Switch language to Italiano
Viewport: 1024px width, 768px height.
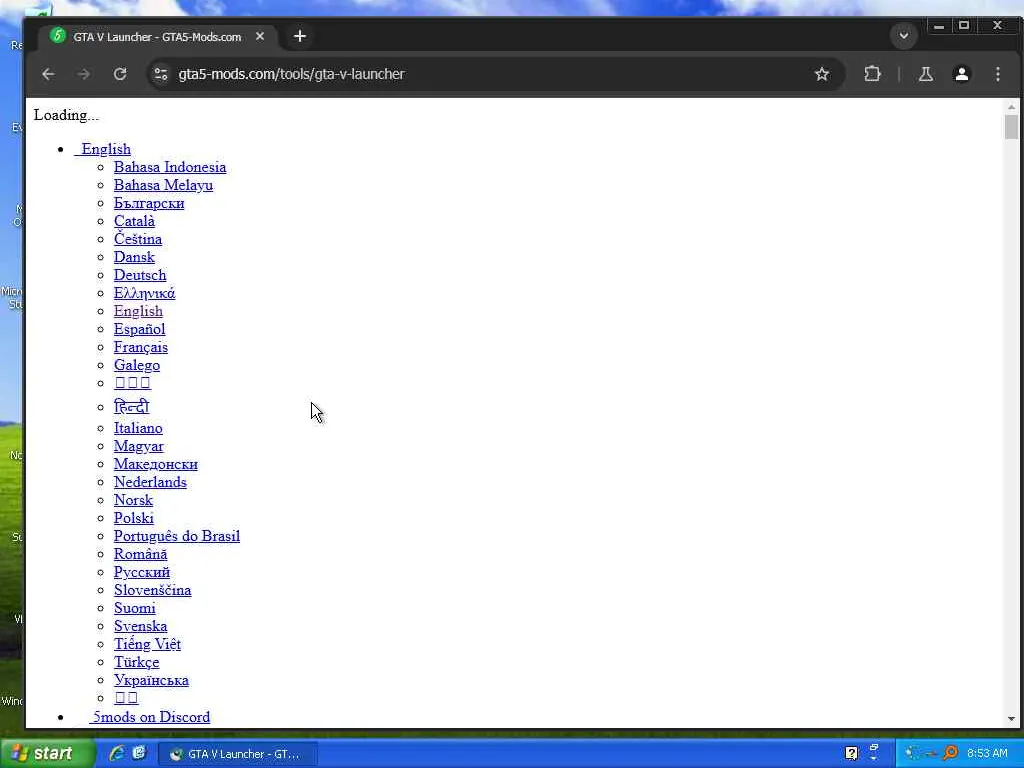tap(138, 428)
